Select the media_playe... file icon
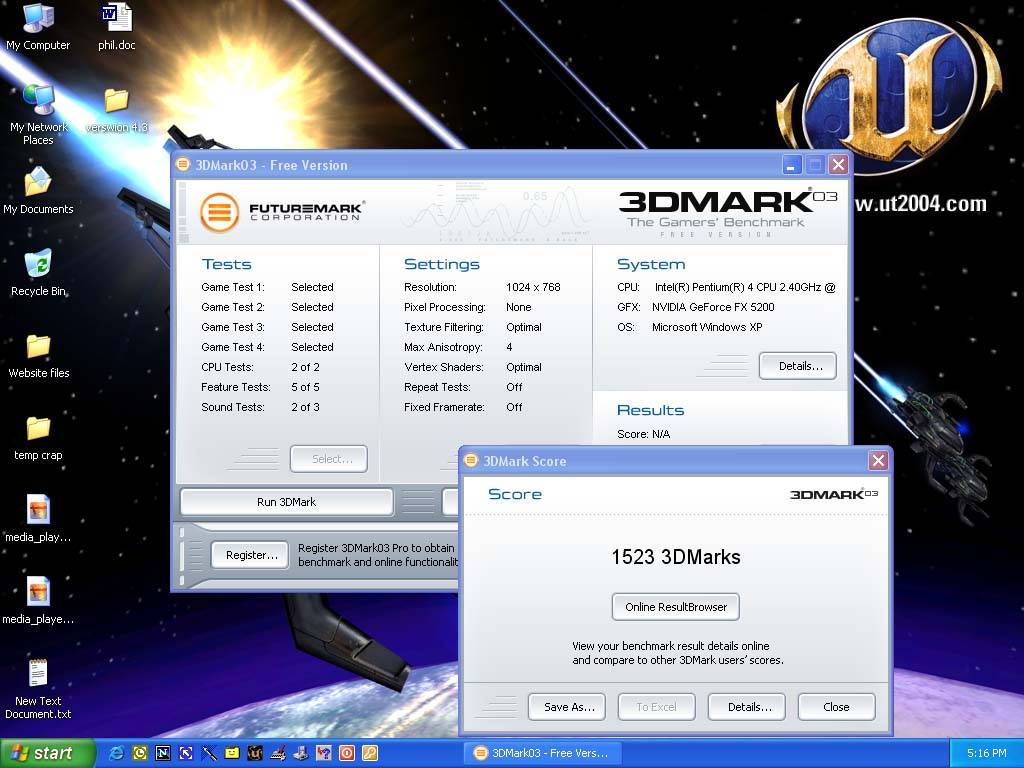 [x=38, y=601]
